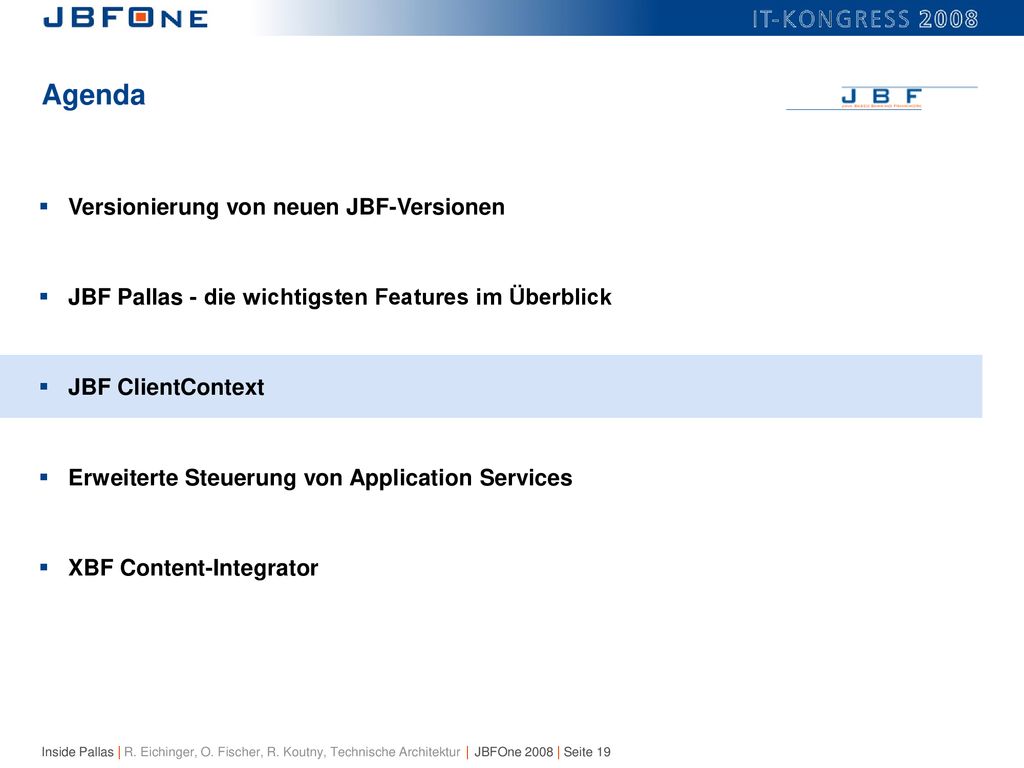Screen dimensions: 1024x768
Task: Click "Inside Pallas" in the footer
Action: 78,752
